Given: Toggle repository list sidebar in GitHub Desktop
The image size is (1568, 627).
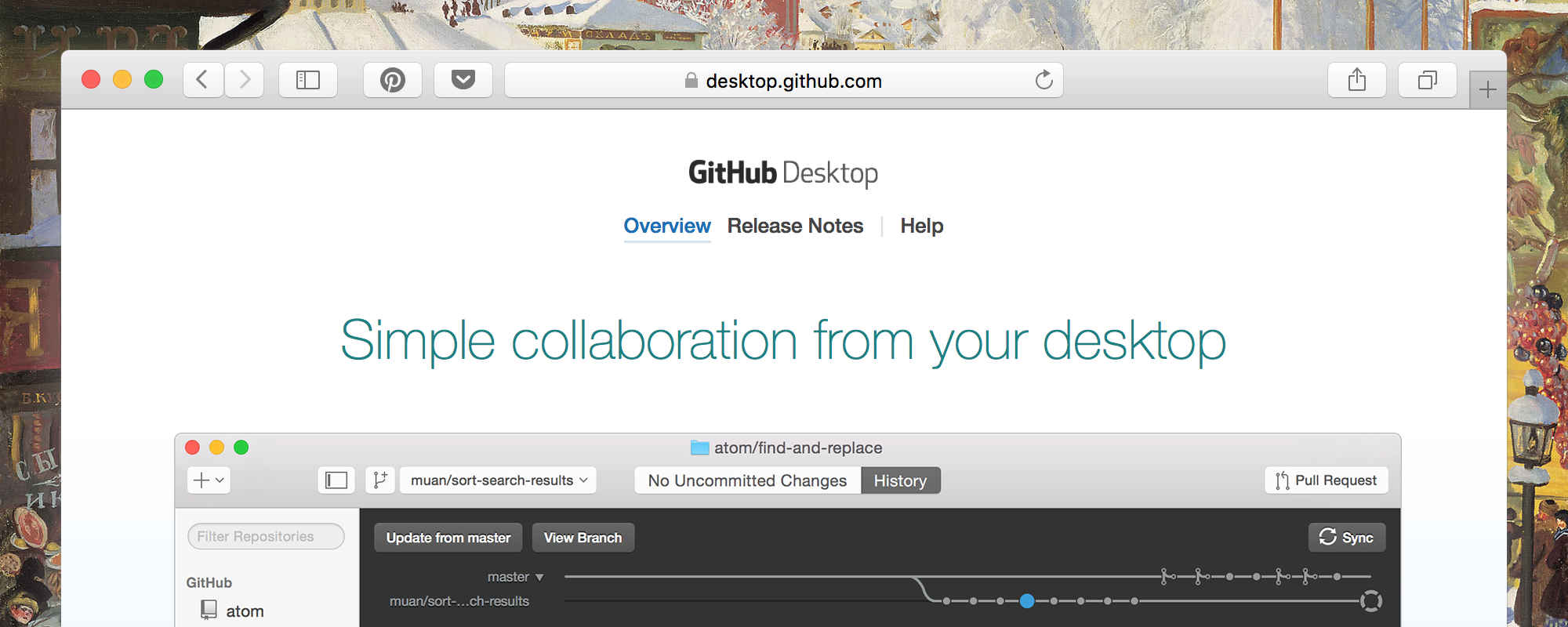Looking at the screenshot, I should click(x=336, y=480).
